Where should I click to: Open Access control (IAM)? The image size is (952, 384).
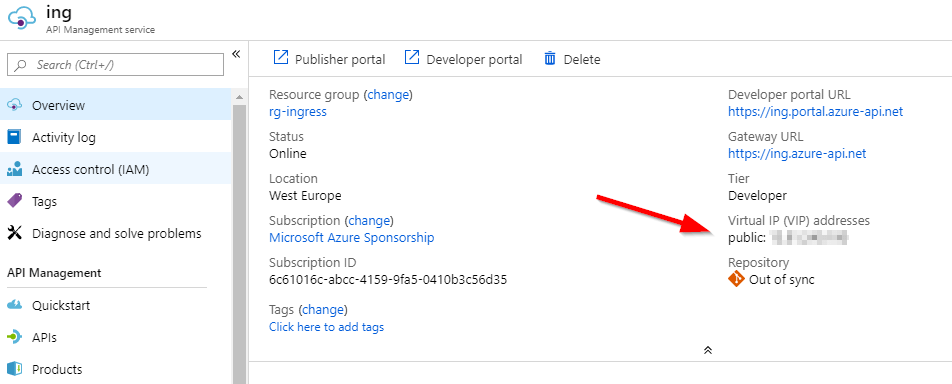(115, 170)
